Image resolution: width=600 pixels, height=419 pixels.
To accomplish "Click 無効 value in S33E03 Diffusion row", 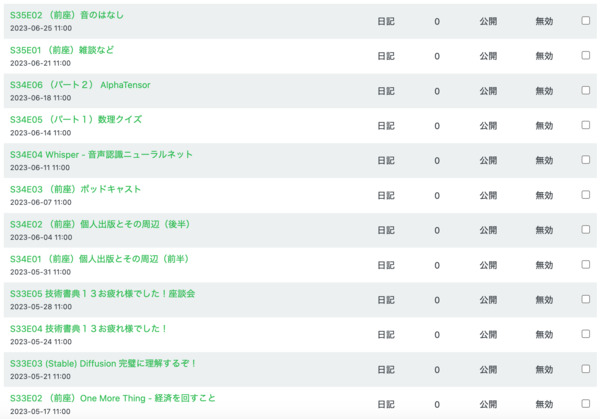I will tap(544, 370).
